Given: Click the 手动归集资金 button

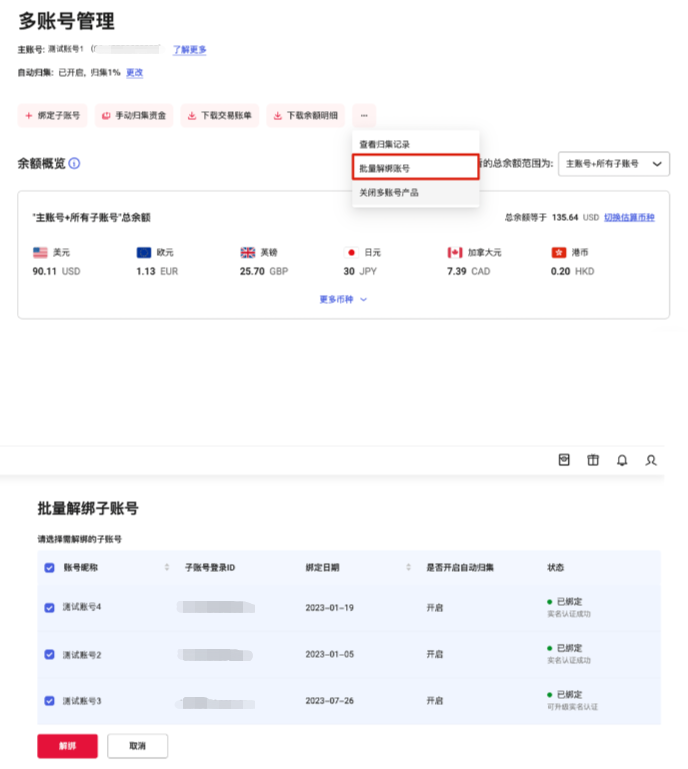Looking at the screenshot, I should click(134, 116).
